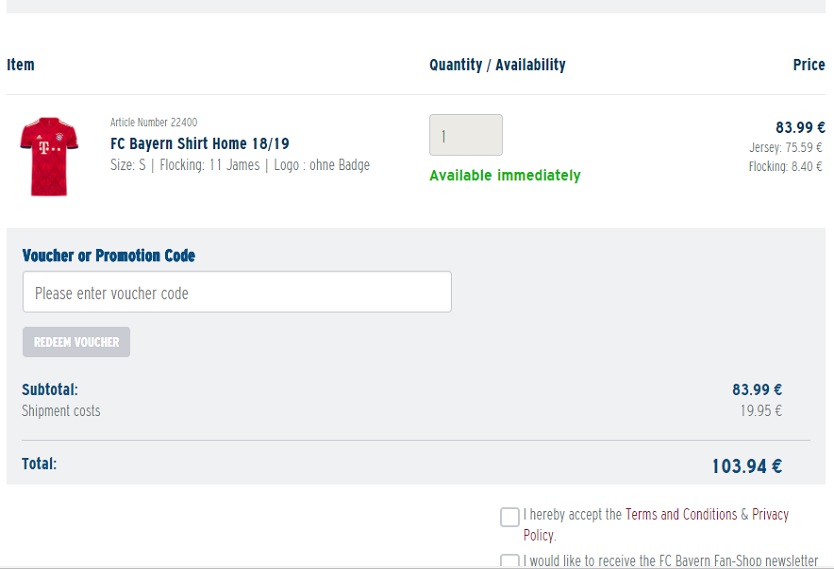Open the FC Bayern Shirt Home 18/19 link
Image resolution: width=834 pixels, height=569 pixels.
199,144
